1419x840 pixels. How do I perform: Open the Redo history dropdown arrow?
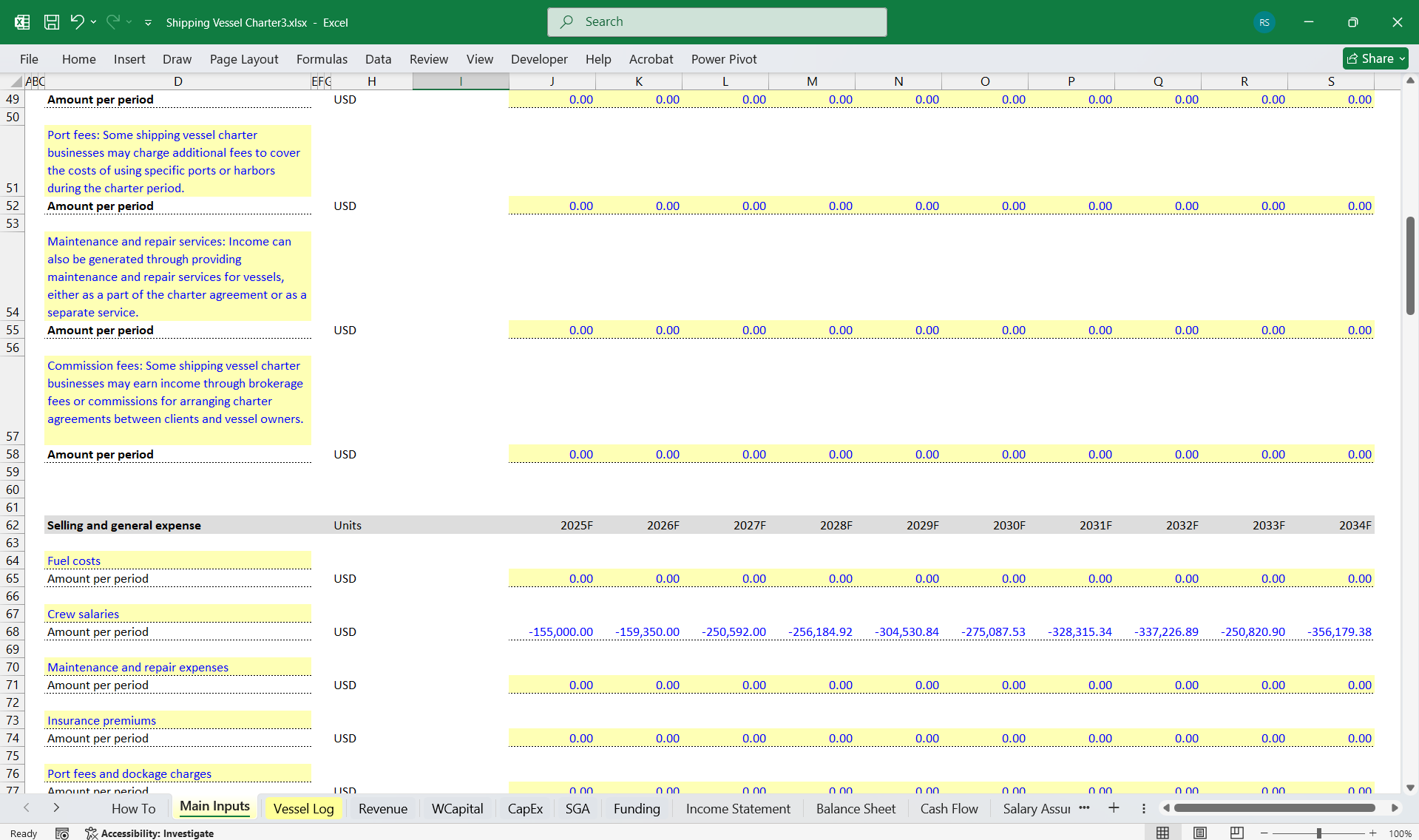[x=129, y=22]
